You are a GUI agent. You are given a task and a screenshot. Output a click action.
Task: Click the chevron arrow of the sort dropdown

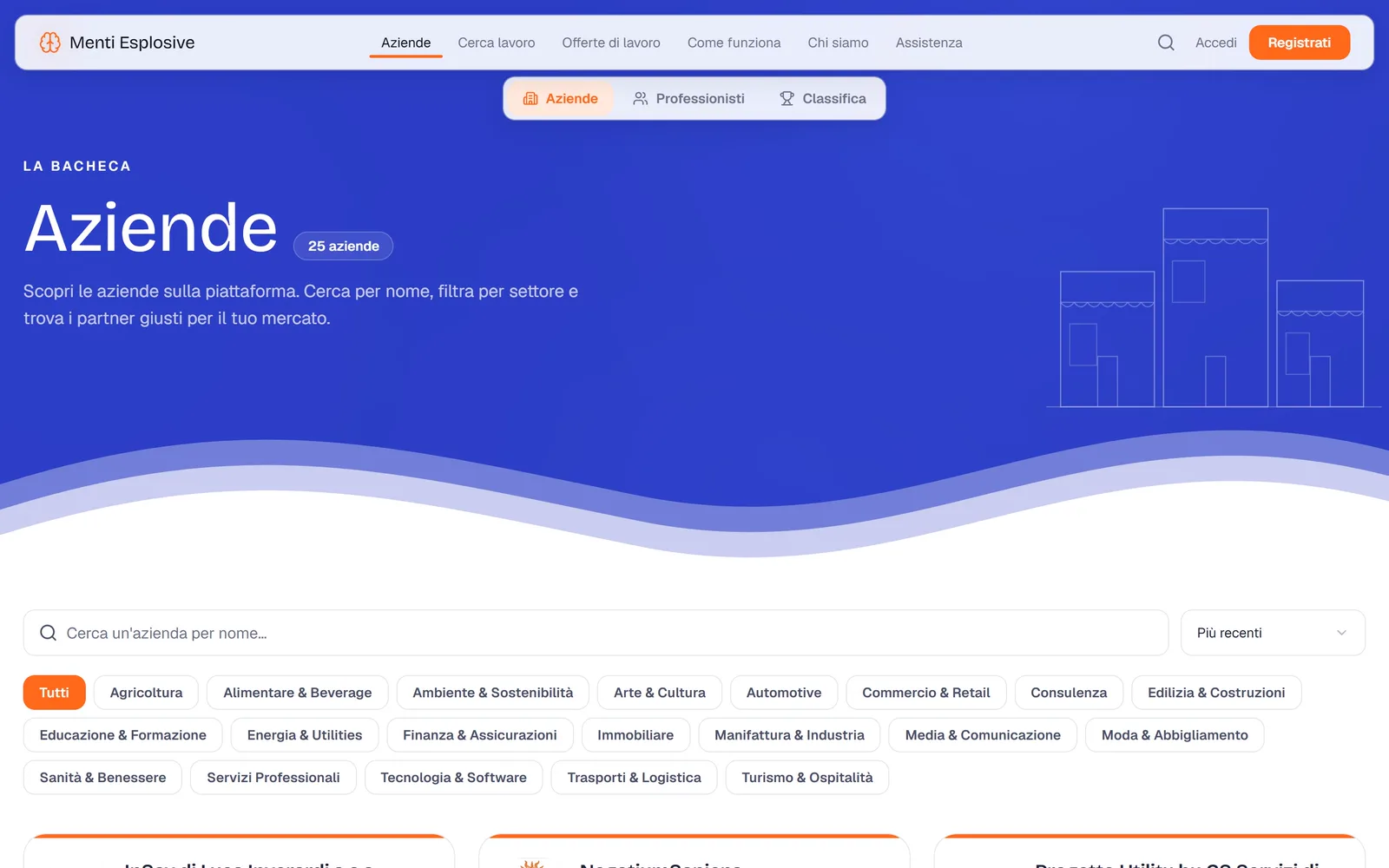click(1341, 633)
